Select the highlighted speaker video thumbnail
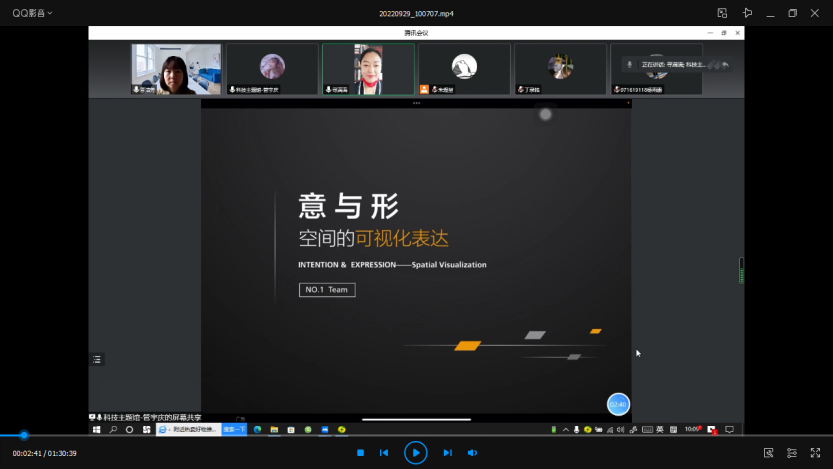The image size is (833, 469). 368,69
